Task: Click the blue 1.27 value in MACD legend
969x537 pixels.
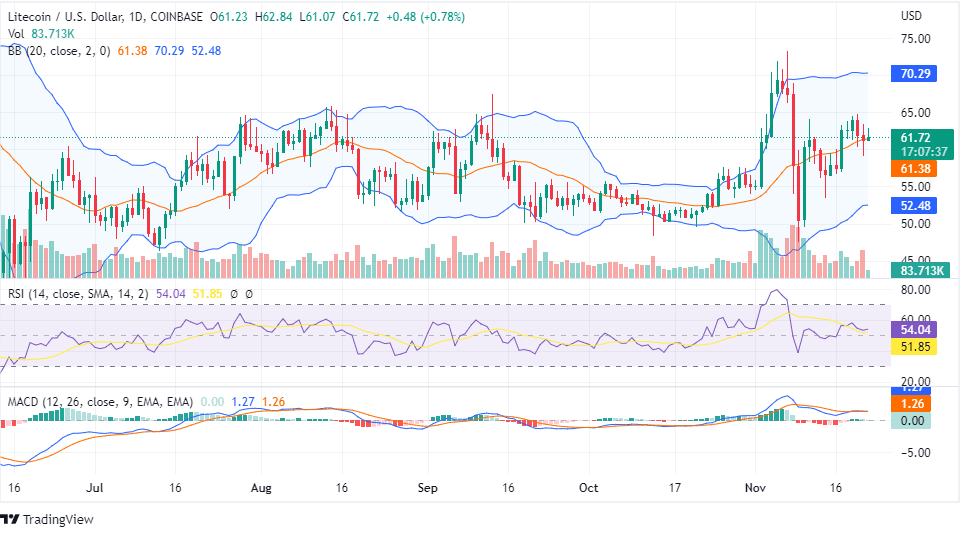Action: 243,402
